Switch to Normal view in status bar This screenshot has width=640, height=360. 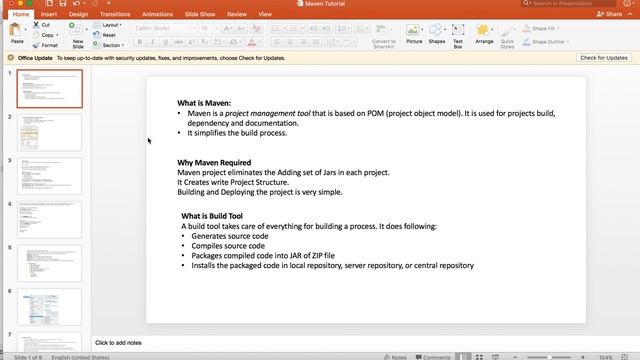(463, 357)
